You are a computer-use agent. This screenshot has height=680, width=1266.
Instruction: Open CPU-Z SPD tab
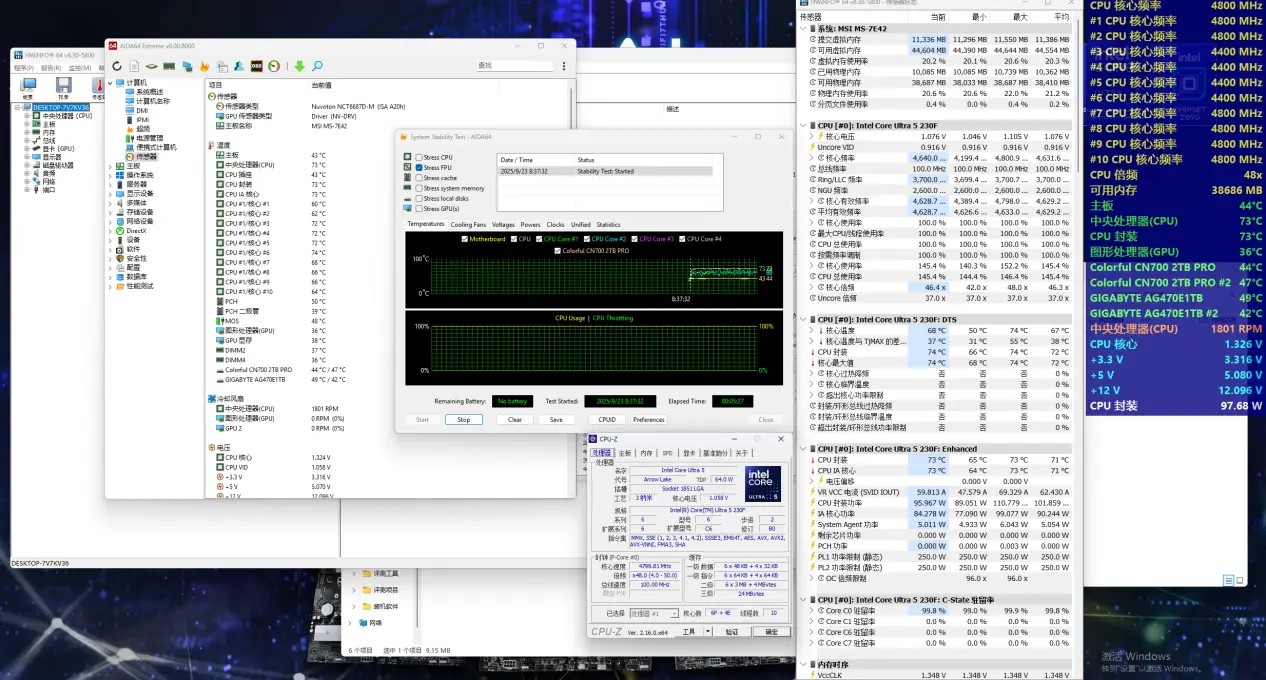click(x=667, y=453)
